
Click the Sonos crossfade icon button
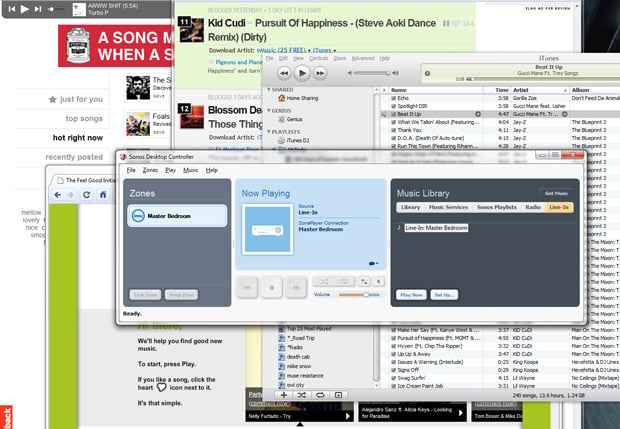coord(364,282)
